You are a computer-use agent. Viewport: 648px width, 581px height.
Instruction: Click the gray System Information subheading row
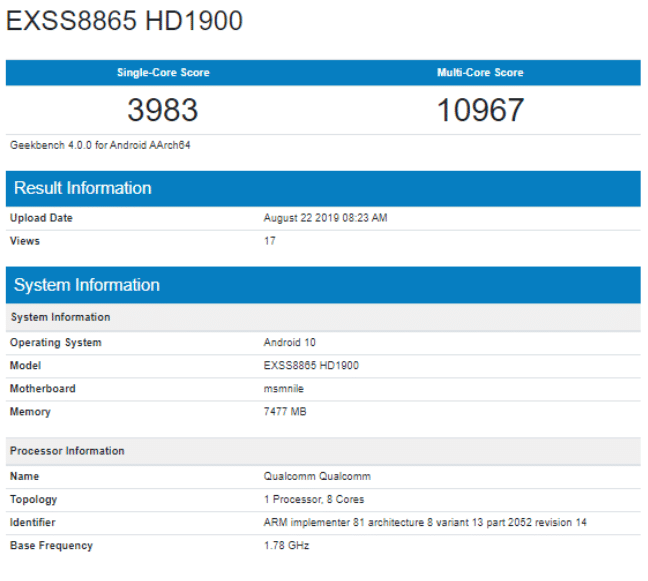(323, 317)
